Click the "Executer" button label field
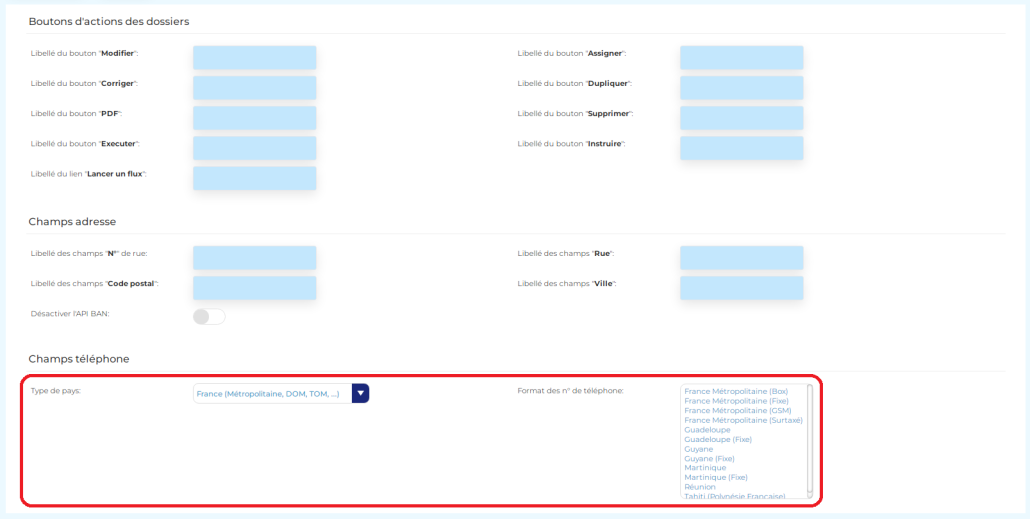1030x519 pixels. click(254, 148)
